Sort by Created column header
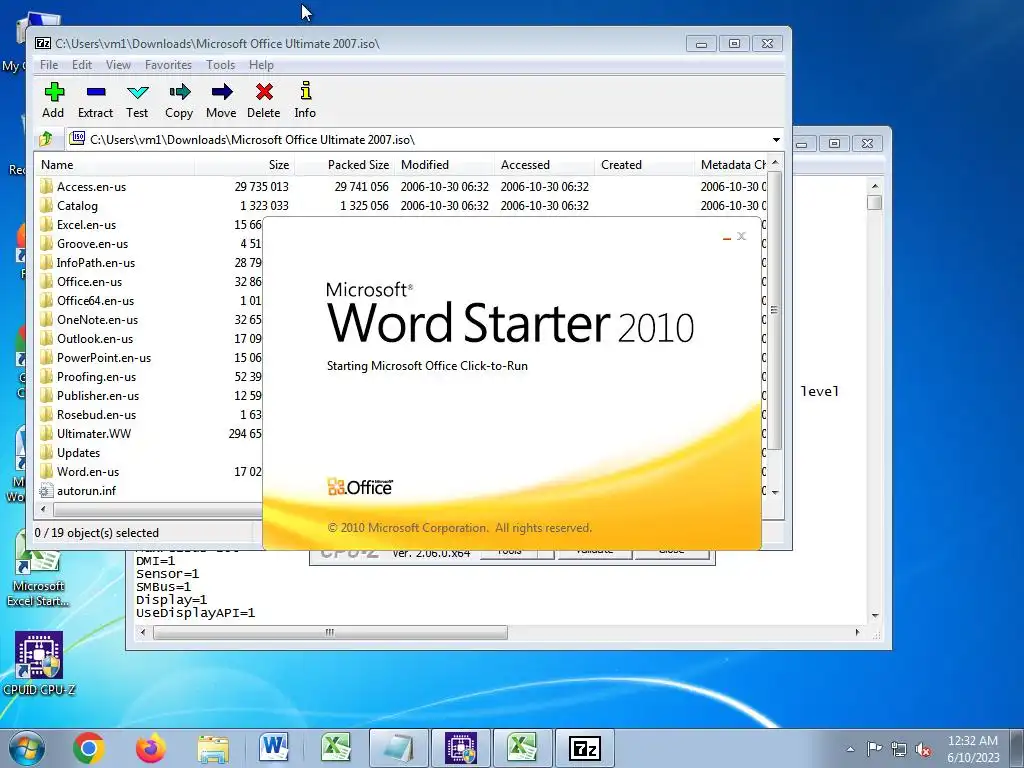The width and height of the screenshot is (1024, 768). pyautogui.click(x=645, y=165)
